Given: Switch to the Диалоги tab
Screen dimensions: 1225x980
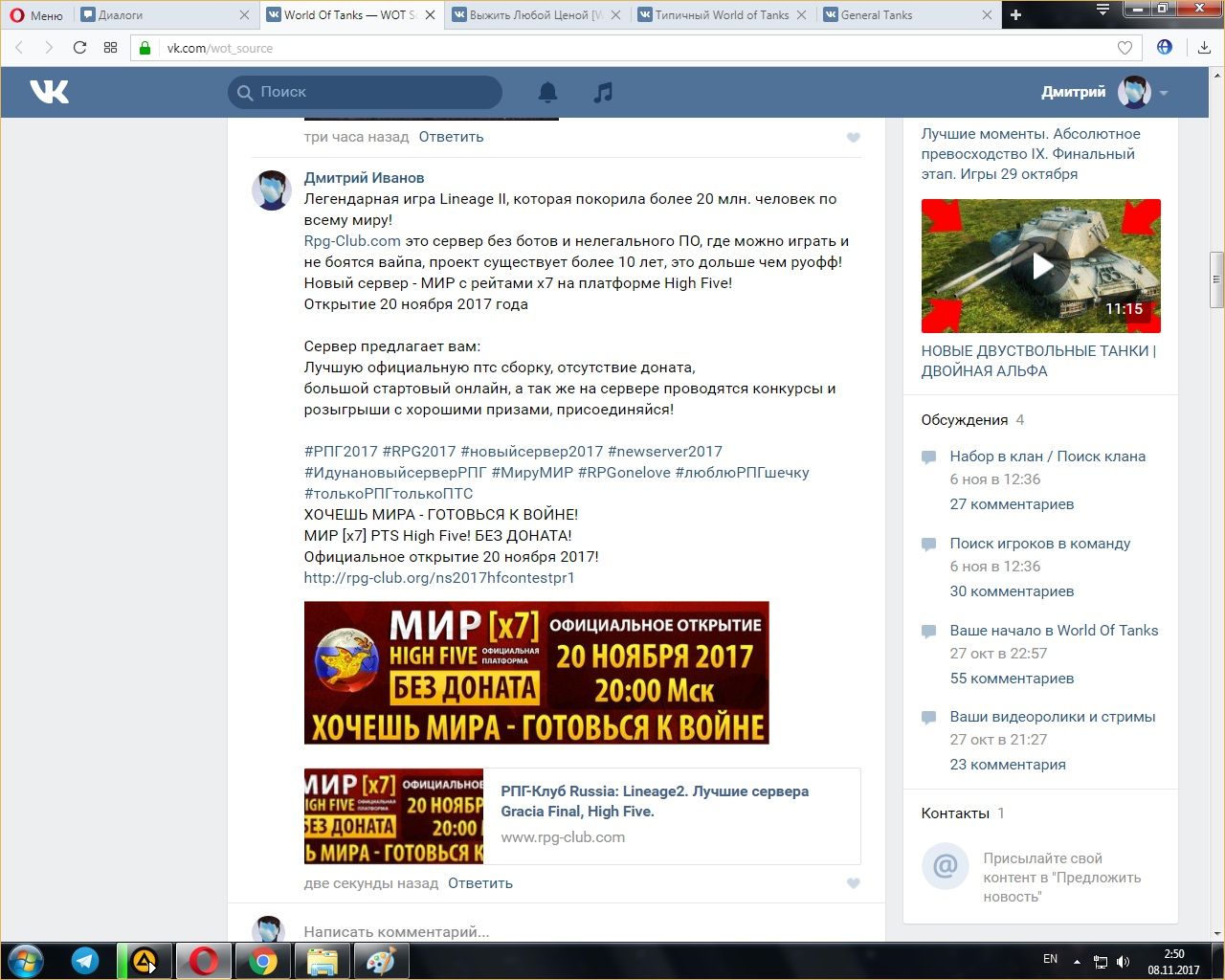Looking at the screenshot, I should point(165,15).
